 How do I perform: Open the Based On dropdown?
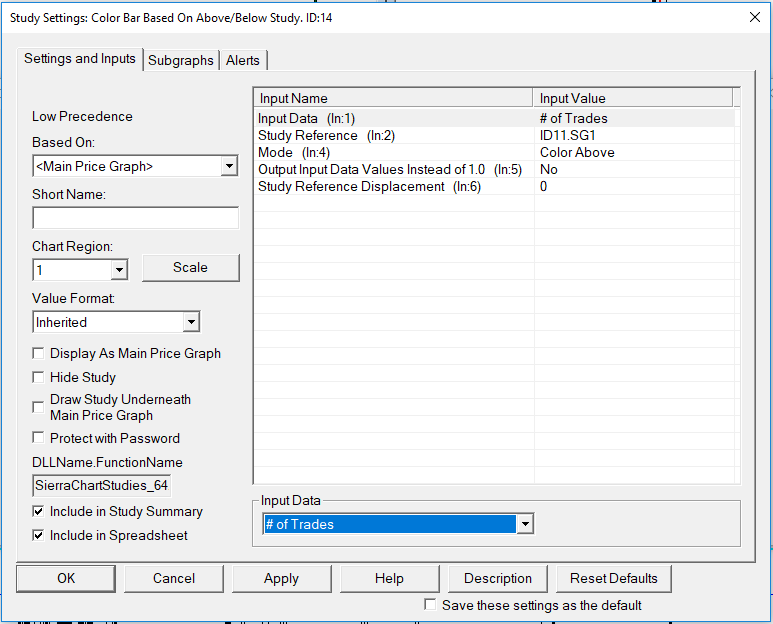(229, 166)
